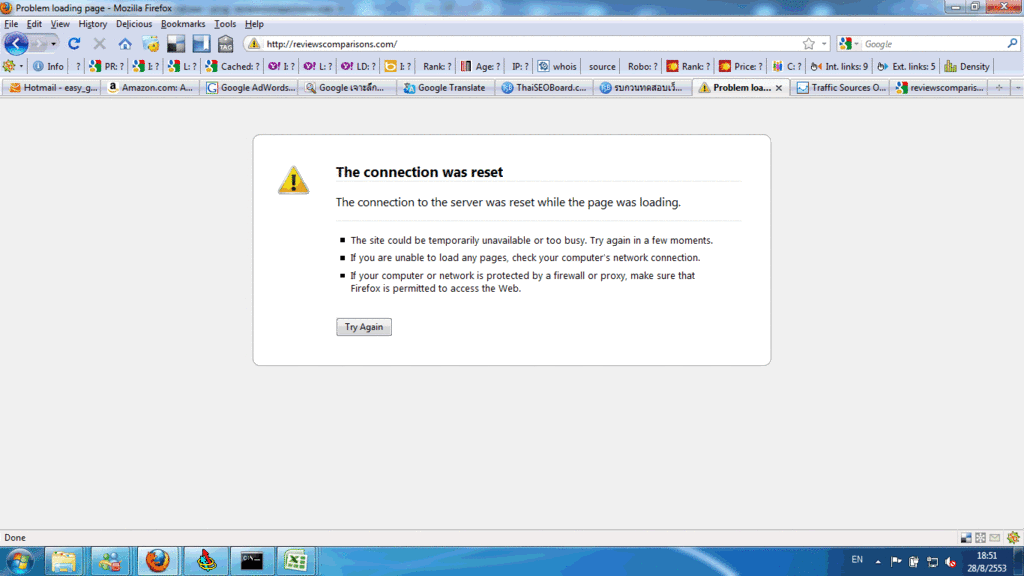Open the whois lookup in SEO toolbar
The height and width of the screenshot is (576, 1024).
coord(558,67)
